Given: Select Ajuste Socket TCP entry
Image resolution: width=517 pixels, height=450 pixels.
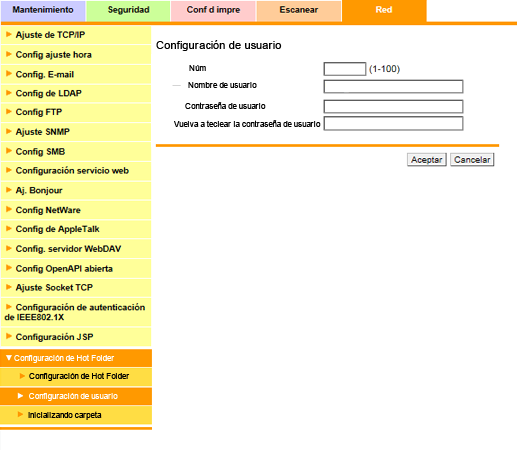Looking at the screenshot, I should click(76, 287).
